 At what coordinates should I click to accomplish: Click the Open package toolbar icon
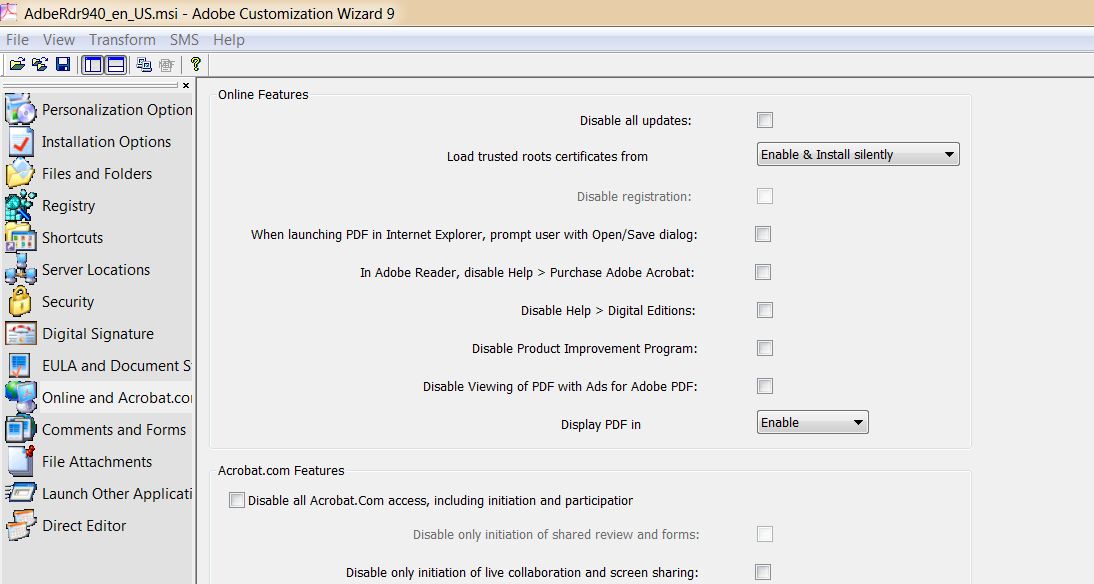pos(17,64)
